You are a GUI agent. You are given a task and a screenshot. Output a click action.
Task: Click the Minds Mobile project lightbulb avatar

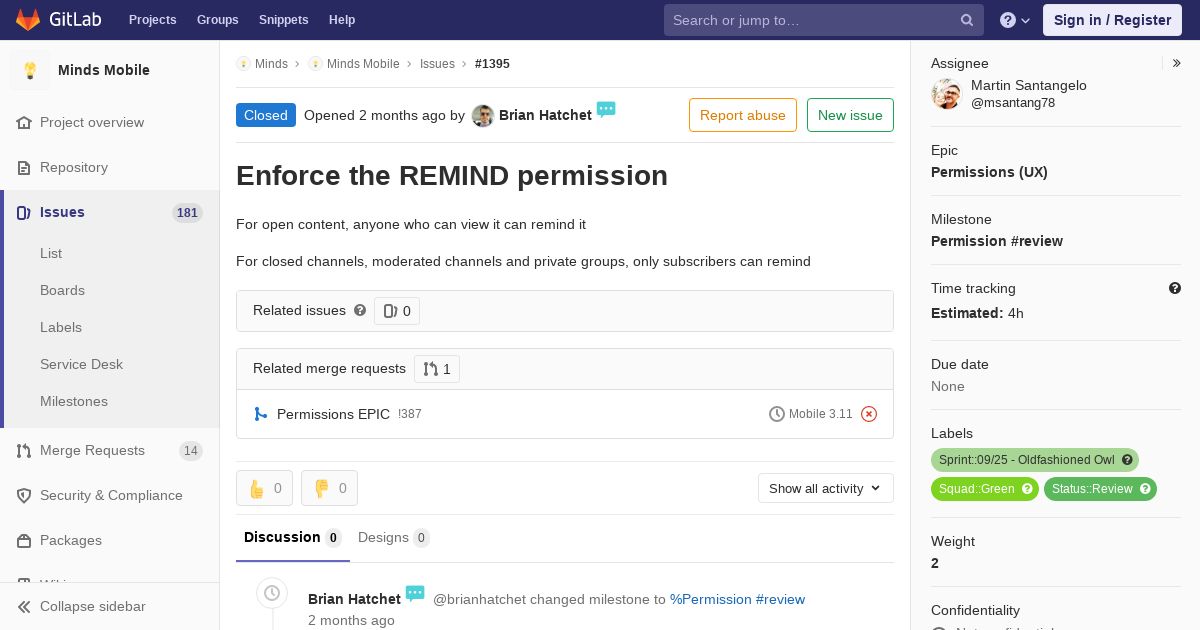(30, 70)
